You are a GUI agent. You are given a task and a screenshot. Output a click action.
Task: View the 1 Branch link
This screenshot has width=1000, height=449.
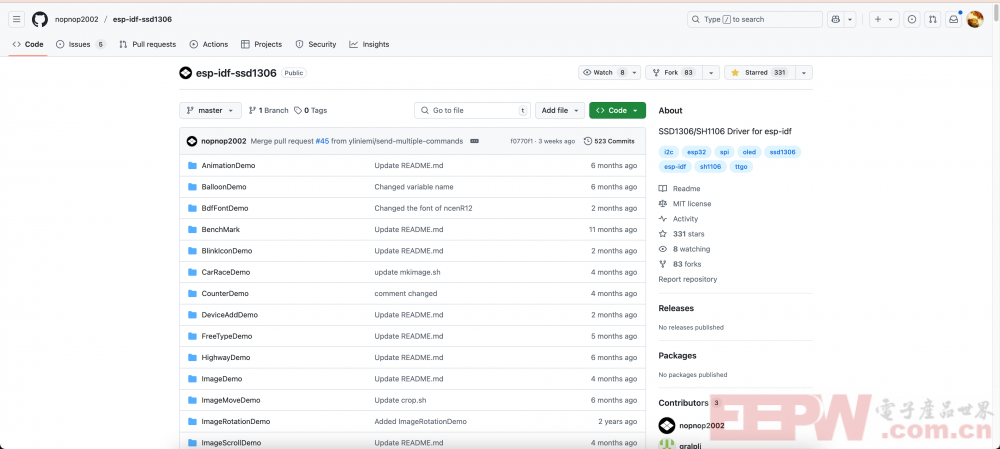268,110
